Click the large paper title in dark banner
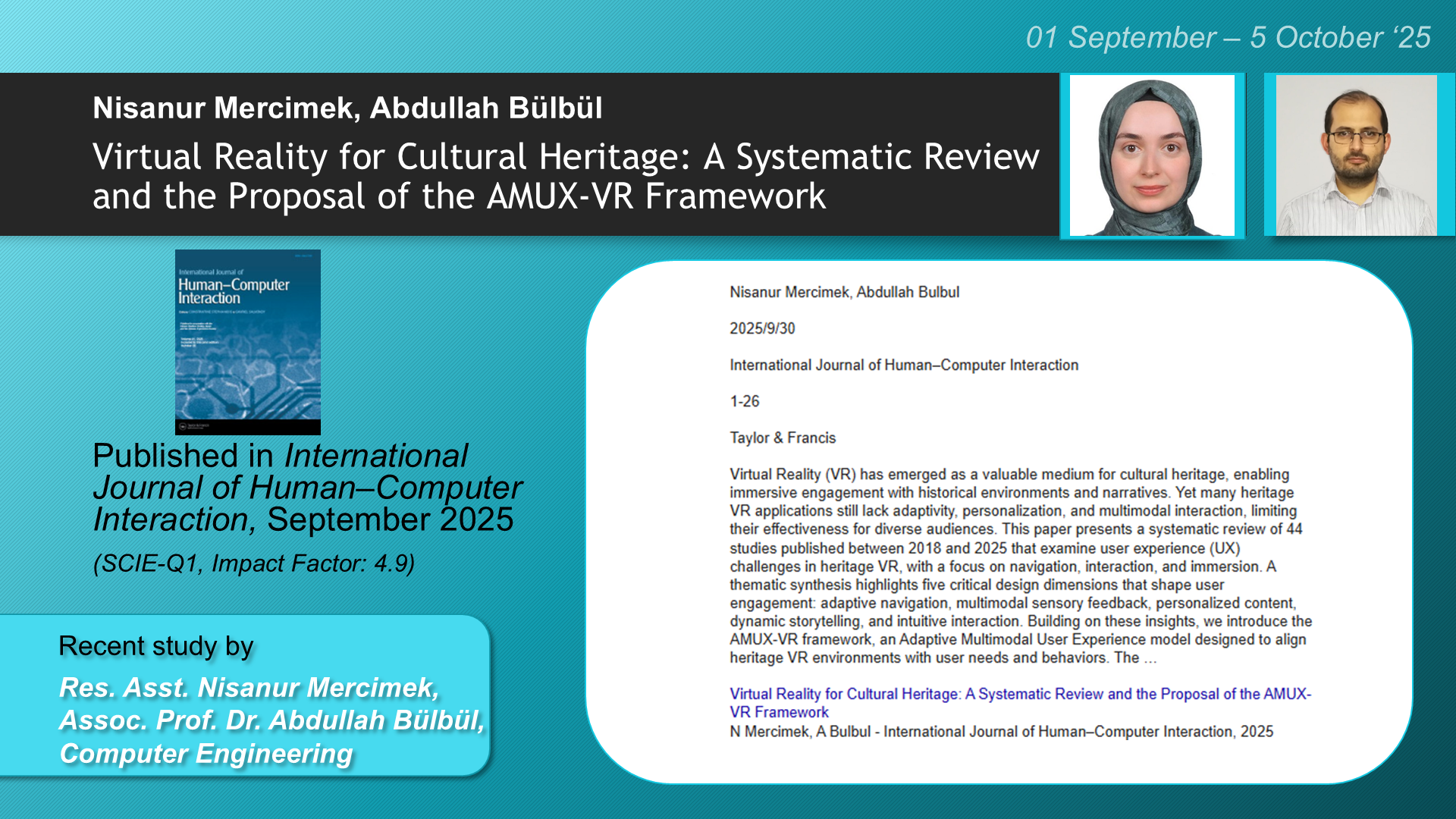This screenshot has height=819, width=1456. click(x=565, y=176)
